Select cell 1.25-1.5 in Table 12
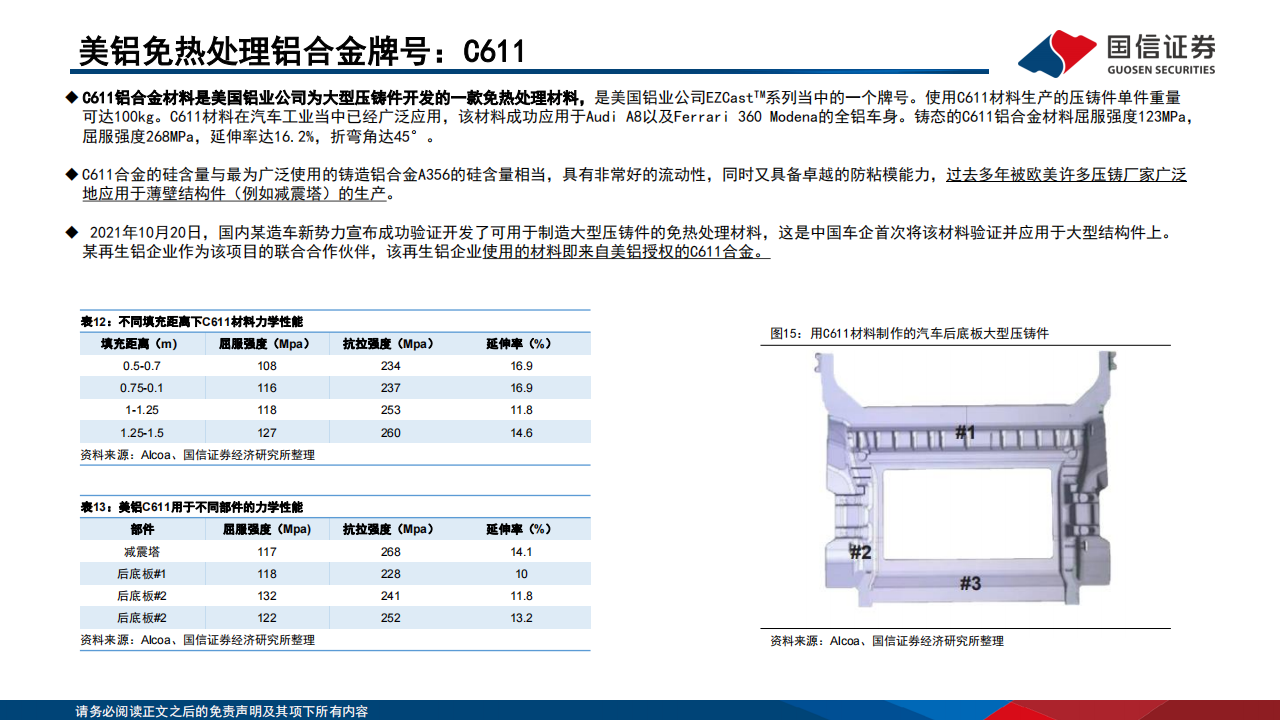 pos(141,433)
